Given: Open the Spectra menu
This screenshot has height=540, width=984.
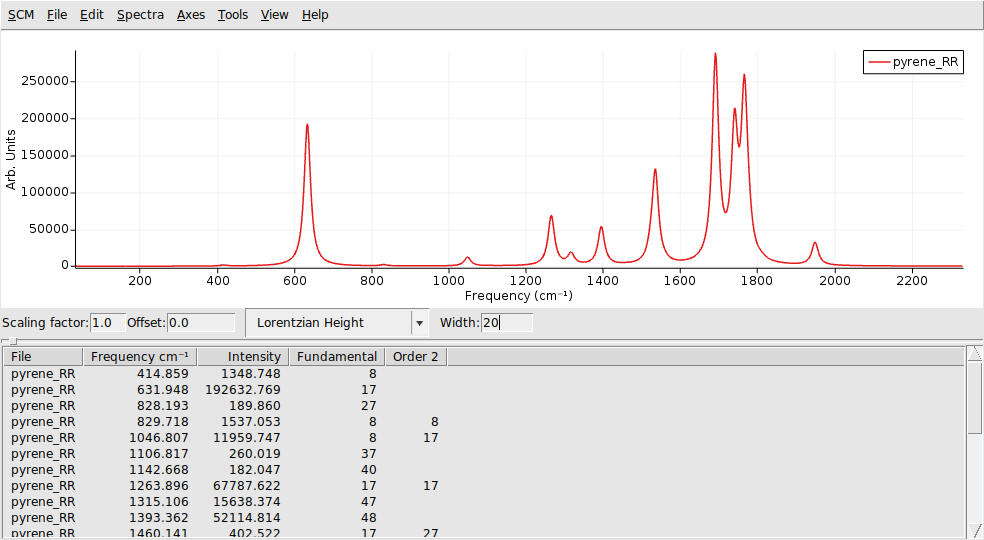Looking at the screenshot, I should (140, 15).
